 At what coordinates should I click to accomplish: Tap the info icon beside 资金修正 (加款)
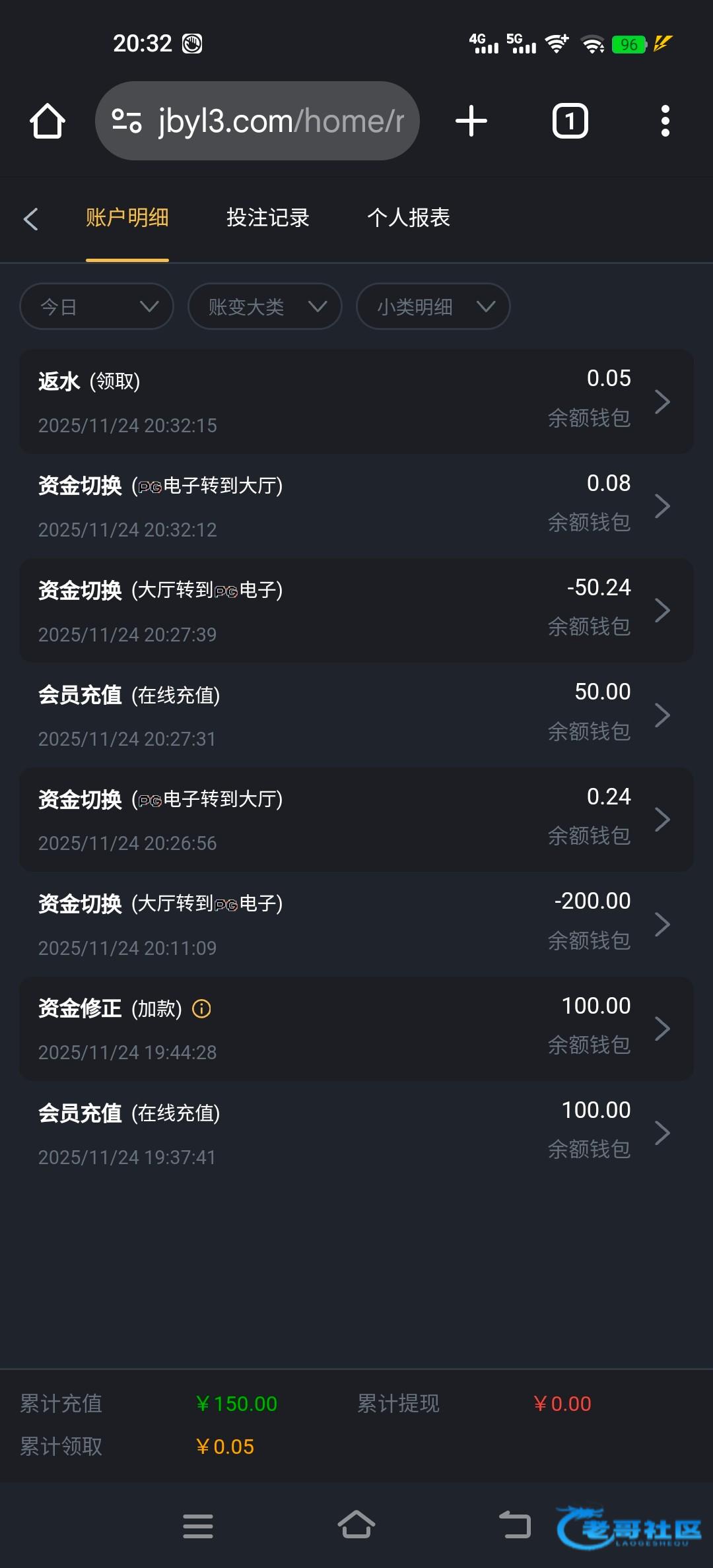pos(201,1008)
